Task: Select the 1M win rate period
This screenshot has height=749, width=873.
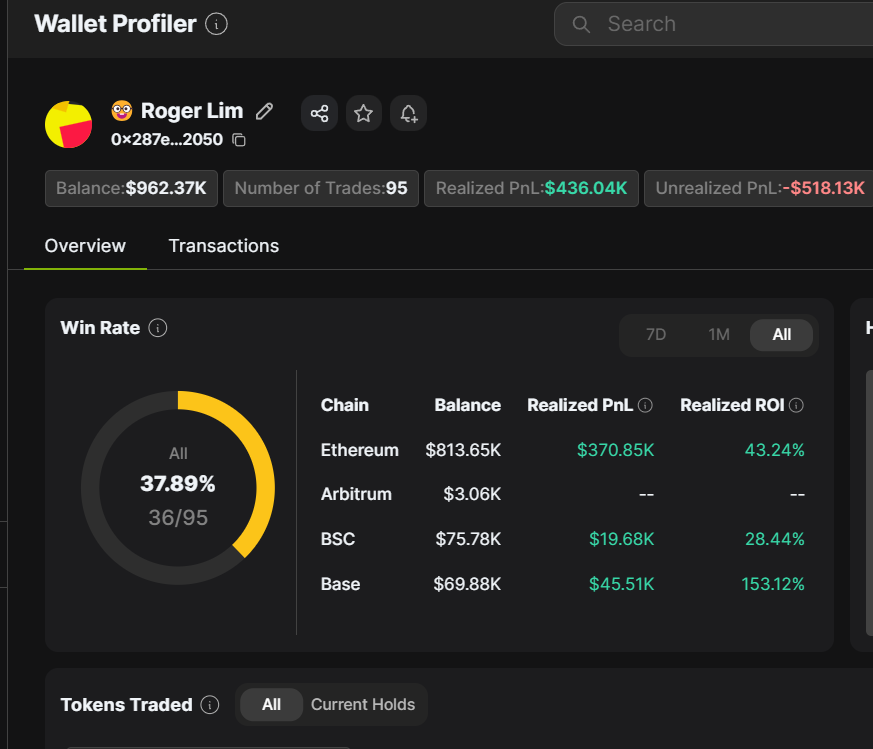Action: coord(719,335)
